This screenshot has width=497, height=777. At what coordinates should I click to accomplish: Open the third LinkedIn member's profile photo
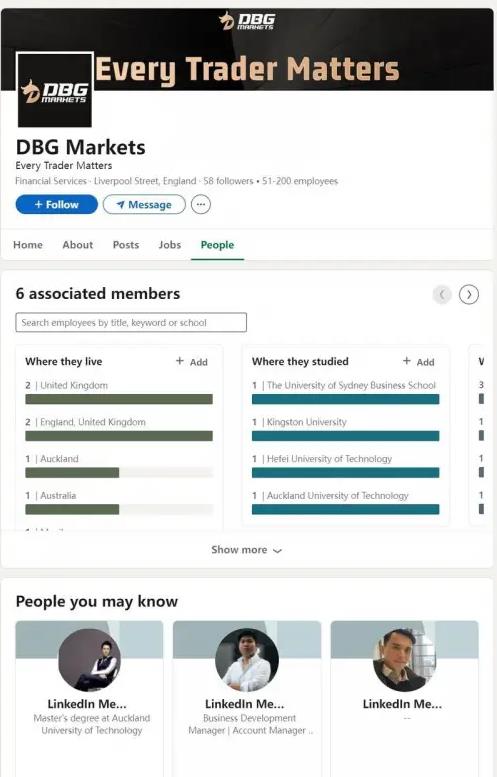404,660
